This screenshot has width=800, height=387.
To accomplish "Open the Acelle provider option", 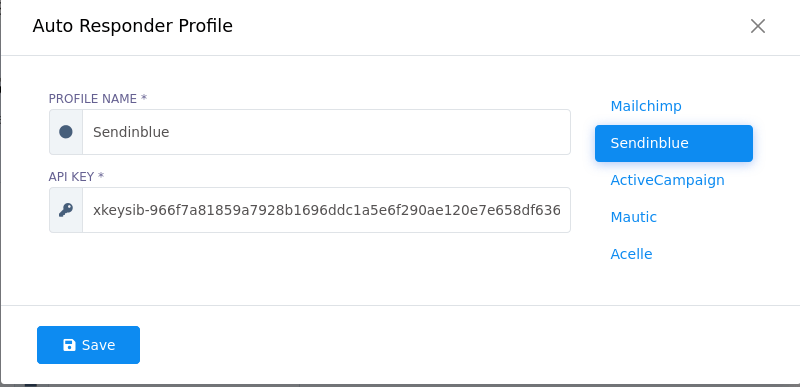I will [631, 254].
